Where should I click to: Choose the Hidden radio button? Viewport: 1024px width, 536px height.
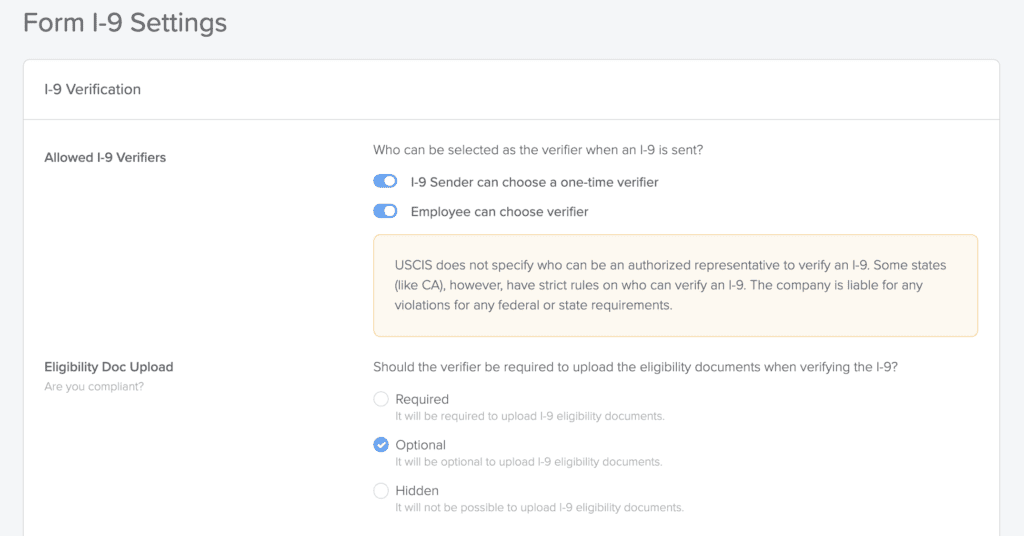[381, 491]
